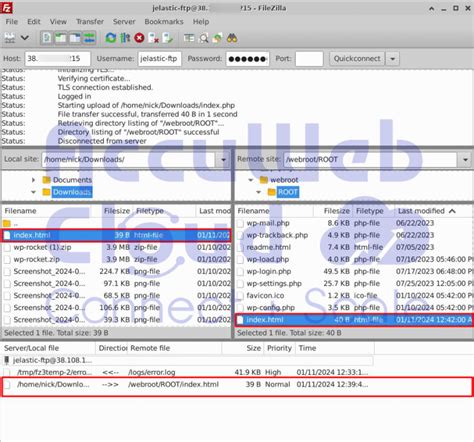The image size is (474, 442).
Task: Open the View menu
Action: click(58, 22)
